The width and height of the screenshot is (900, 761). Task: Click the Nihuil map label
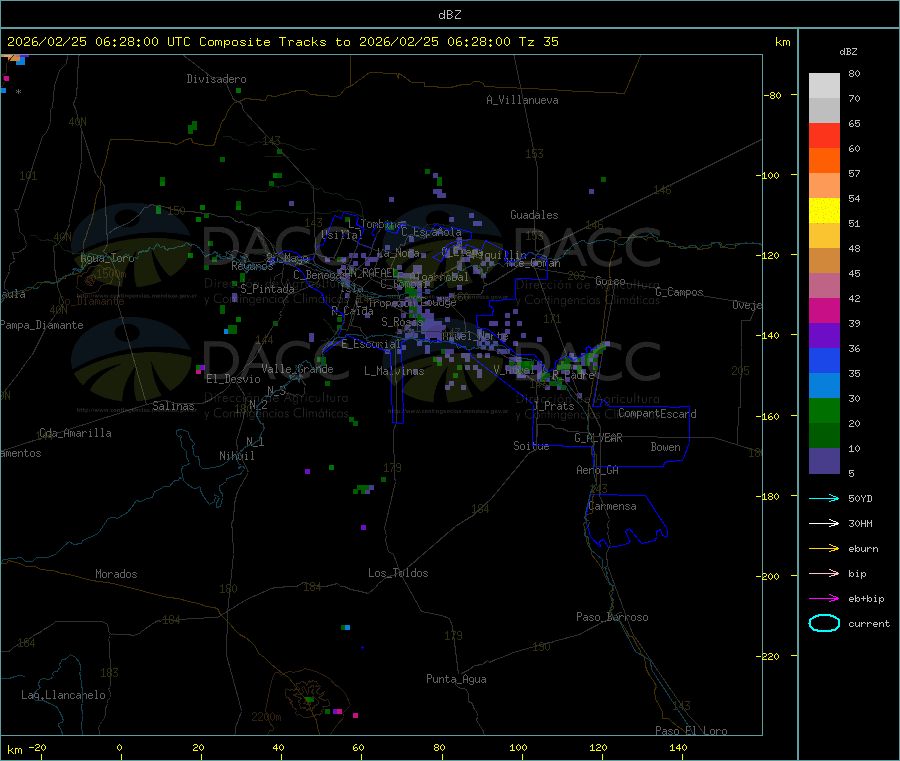[x=236, y=456]
